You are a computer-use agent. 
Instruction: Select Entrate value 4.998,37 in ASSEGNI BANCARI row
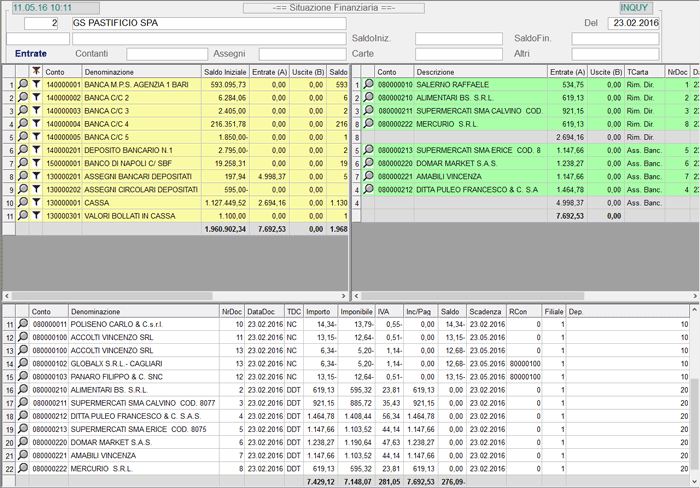(x=268, y=176)
